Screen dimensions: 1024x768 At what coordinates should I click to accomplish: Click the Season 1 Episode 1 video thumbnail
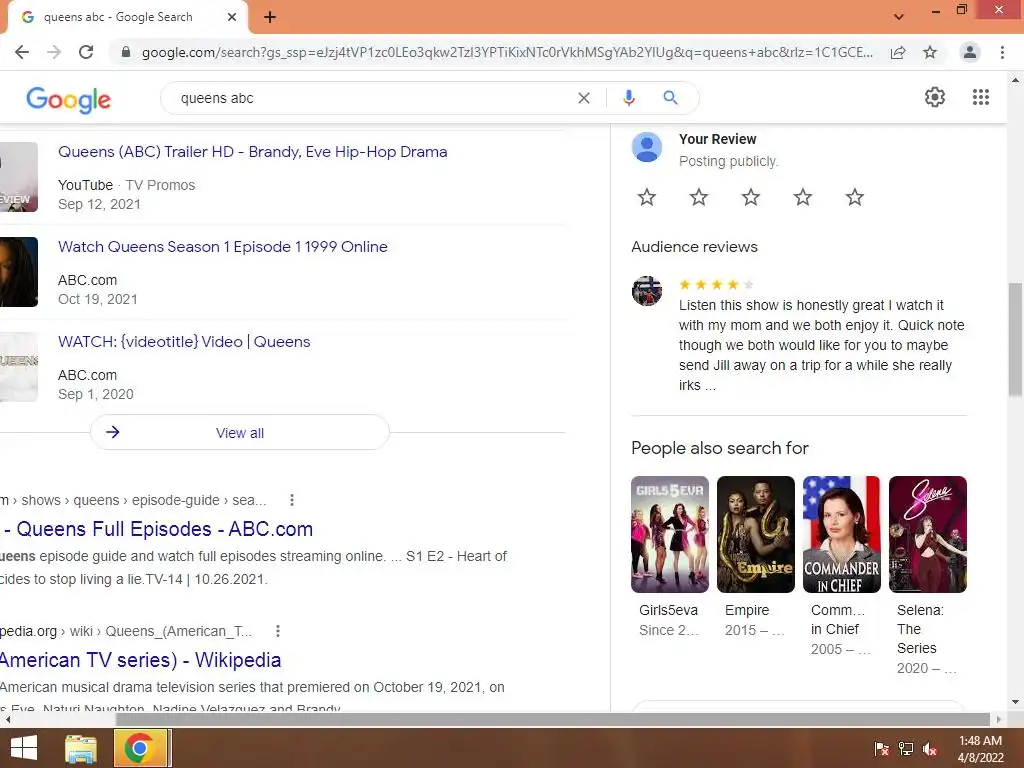point(19,272)
